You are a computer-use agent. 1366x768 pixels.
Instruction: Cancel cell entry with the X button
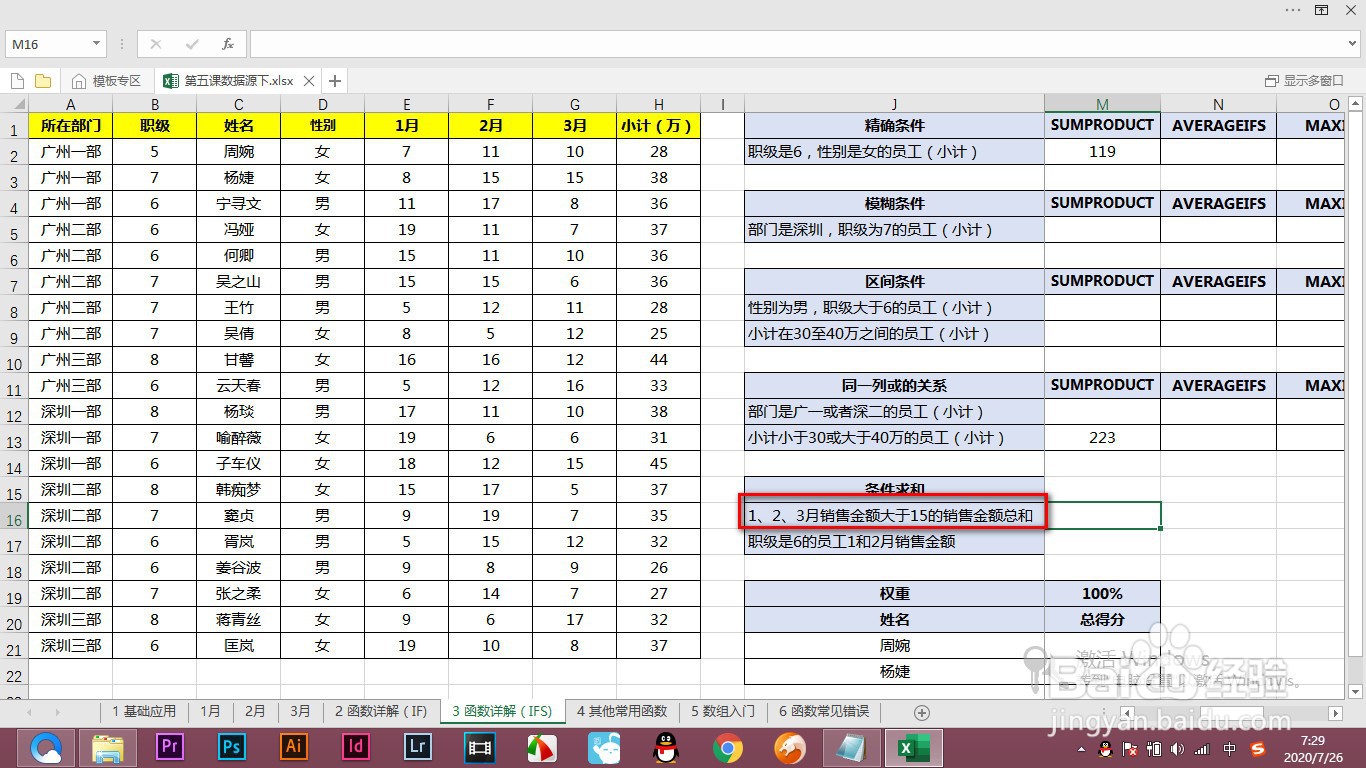(x=156, y=44)
